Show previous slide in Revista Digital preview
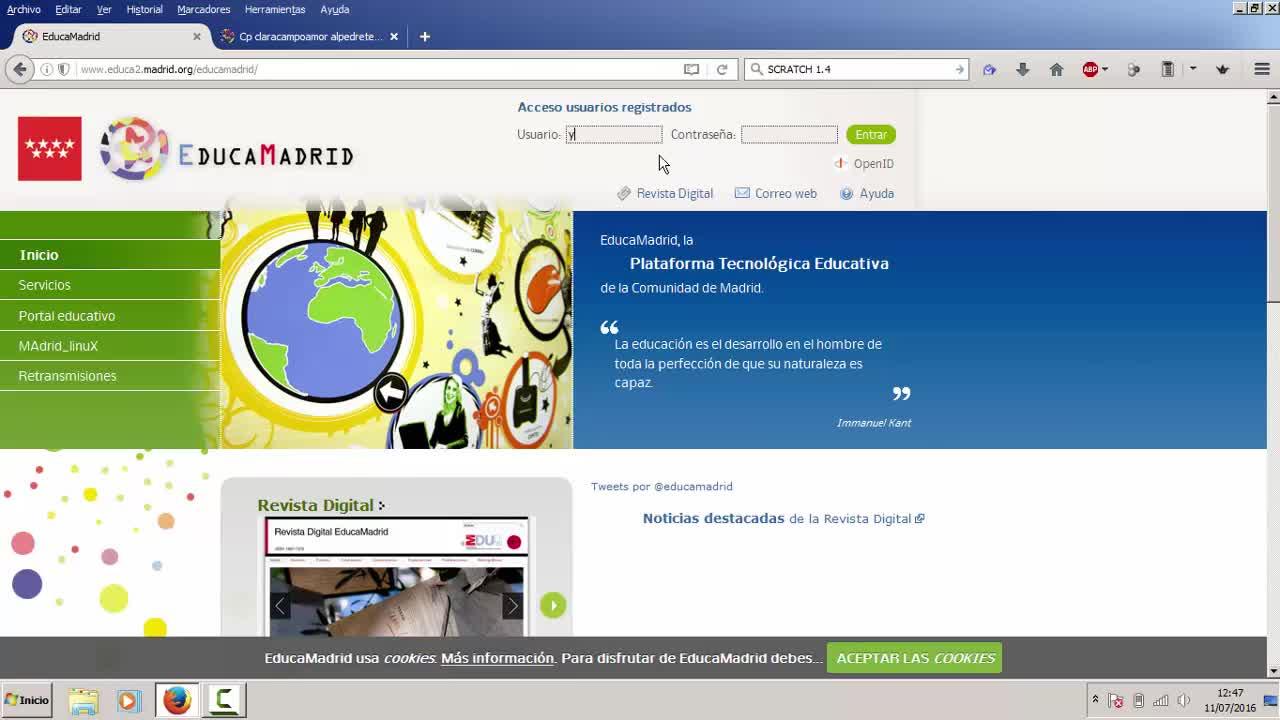The width and height of the screenshot is (1280, 720). click(280, 605)
